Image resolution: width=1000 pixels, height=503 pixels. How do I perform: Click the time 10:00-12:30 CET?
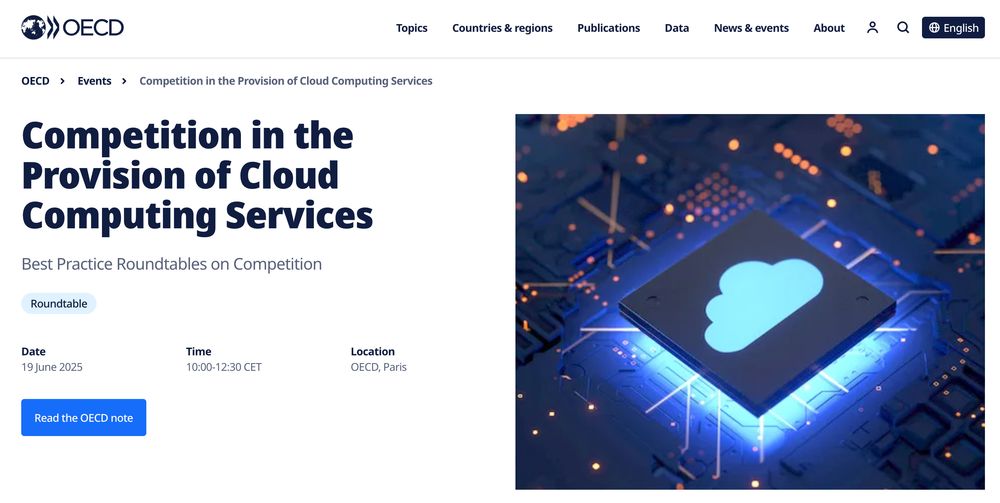(x=224, y=367)
